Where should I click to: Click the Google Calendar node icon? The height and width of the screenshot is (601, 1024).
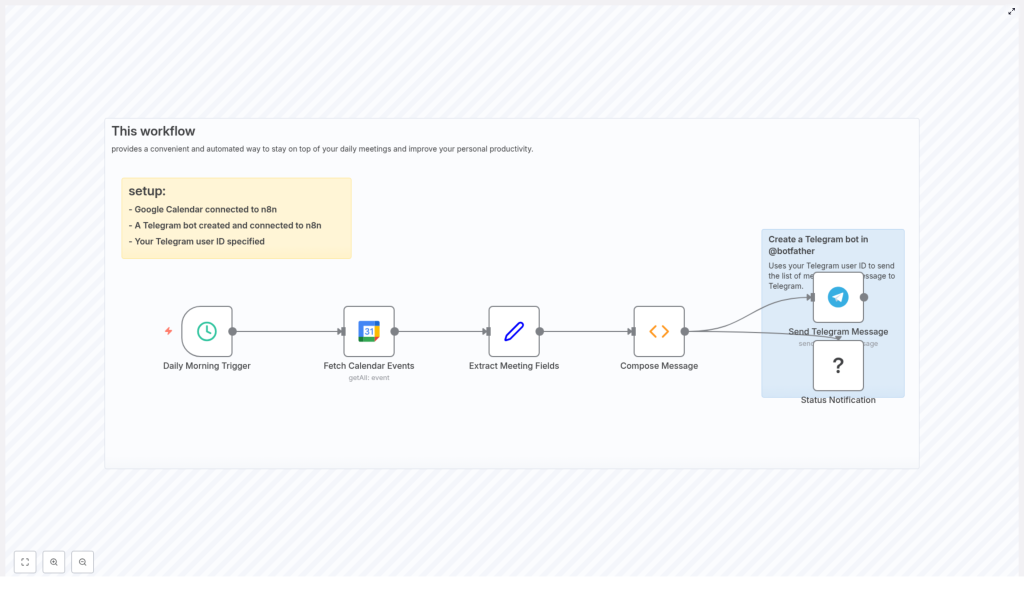pos(369,331)
